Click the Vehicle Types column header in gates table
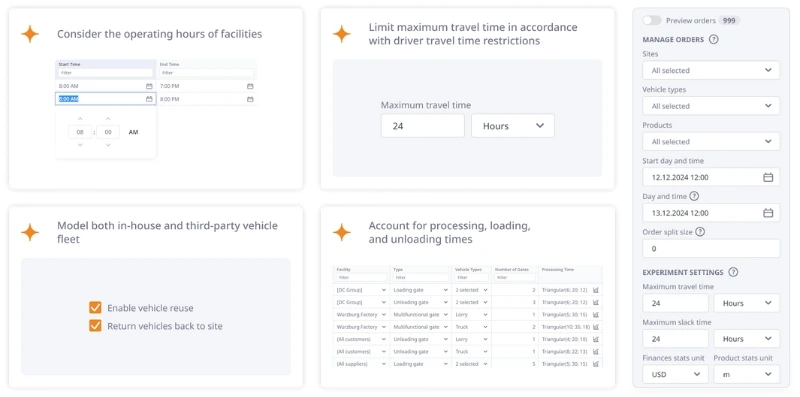The image size is (800, 397). pos(468,269)
